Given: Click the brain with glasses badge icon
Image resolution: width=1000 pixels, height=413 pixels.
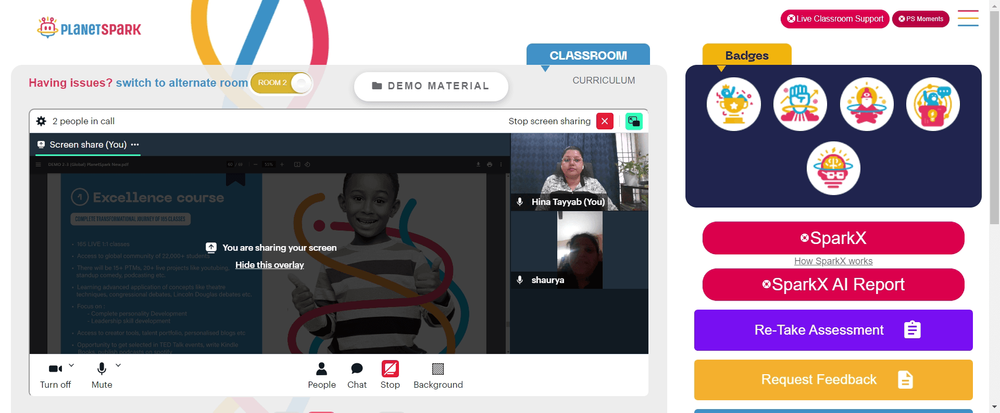Looking at the screenshot, I should coord(833,168).
